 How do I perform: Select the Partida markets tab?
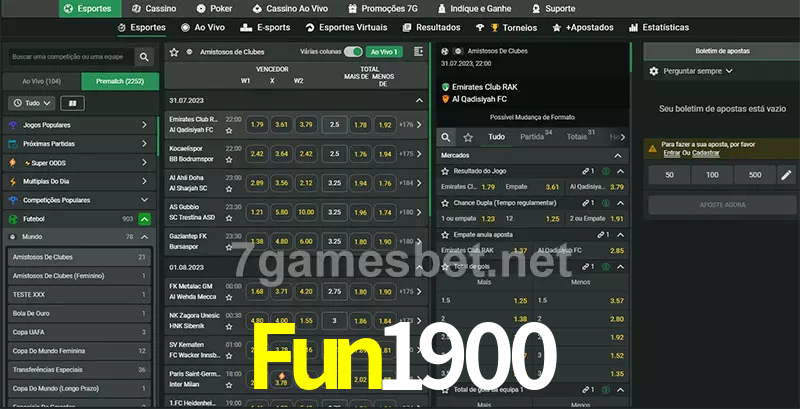point(532,137)
